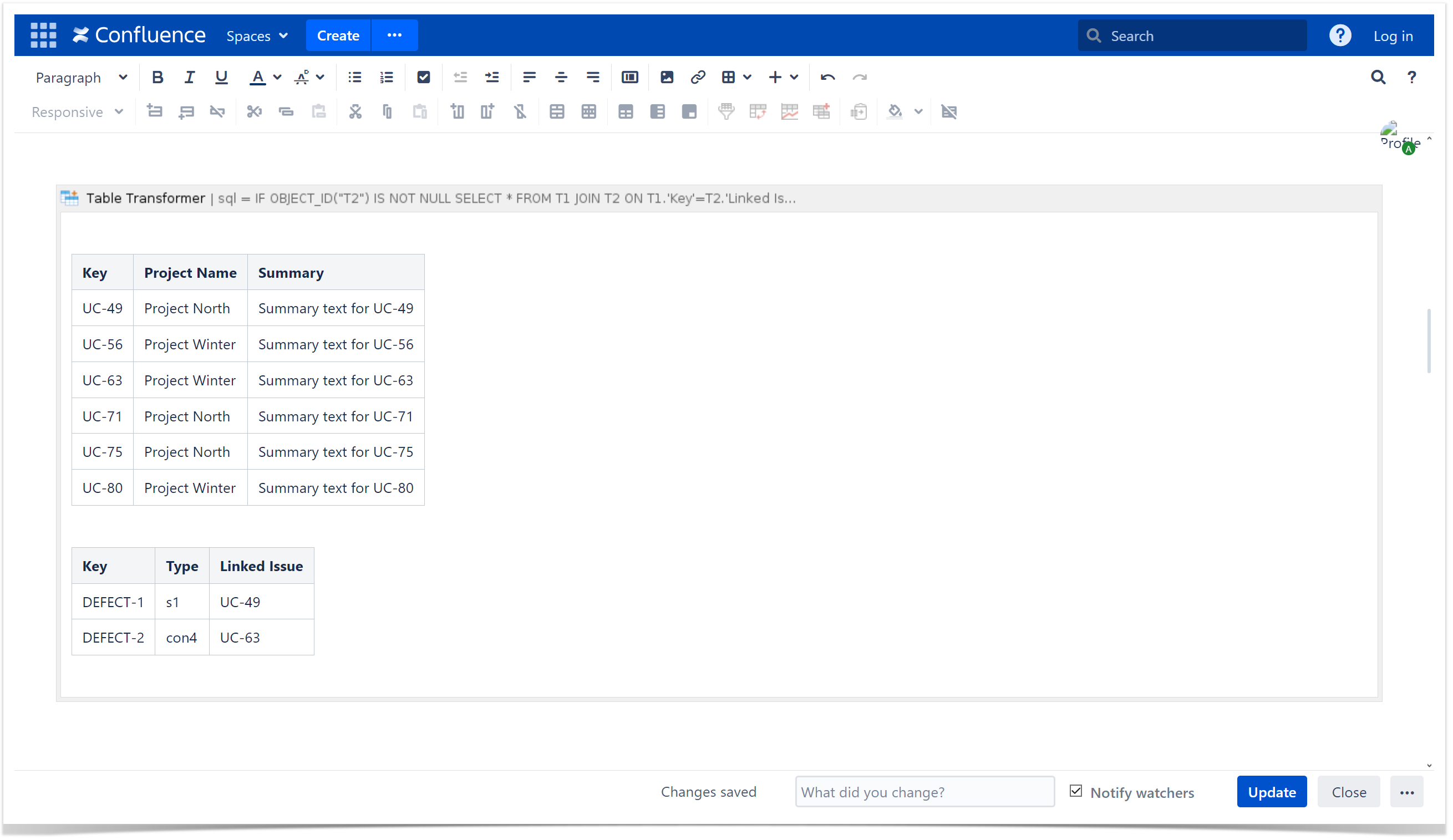Viewport: 1453px width, 840px height.
Task: Click the insert image icon
Action: [667, 77]
